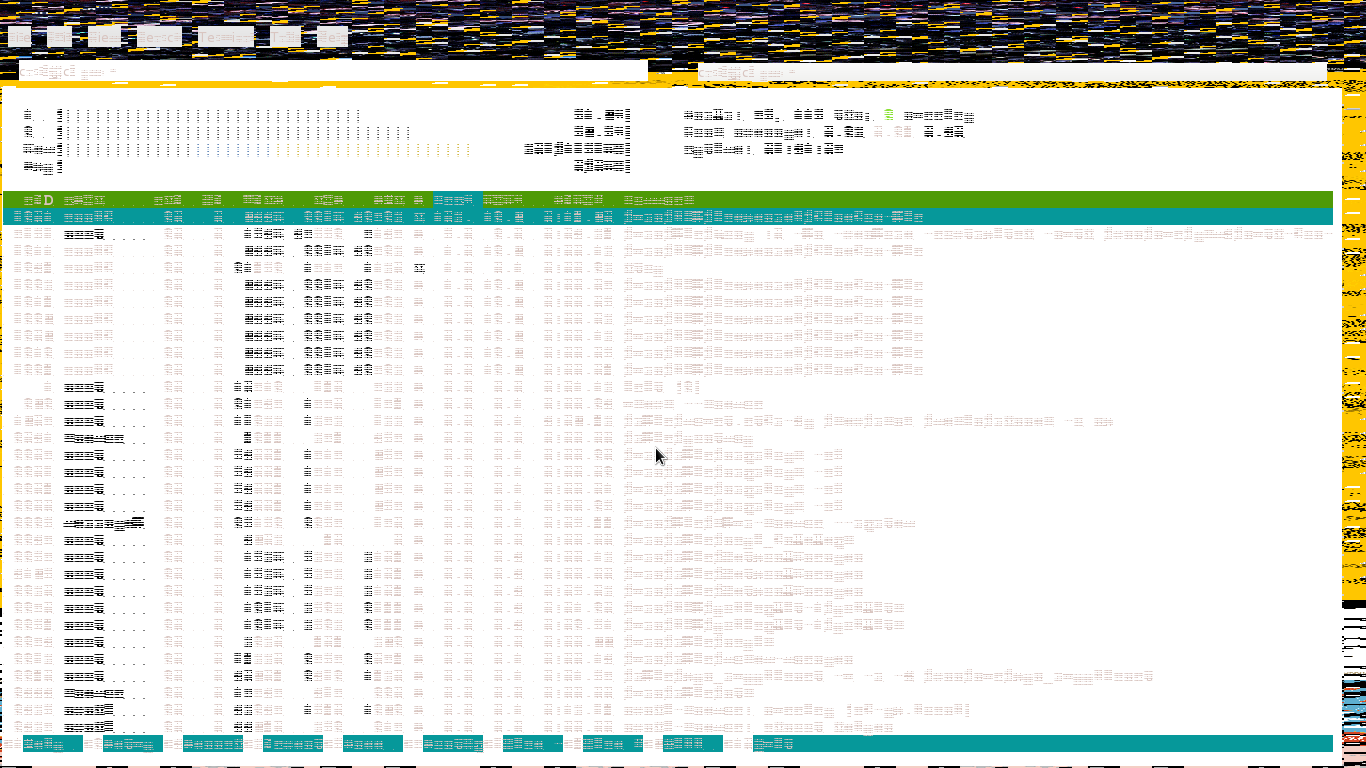Click Quit at the end of the function bar

point(774,744)
